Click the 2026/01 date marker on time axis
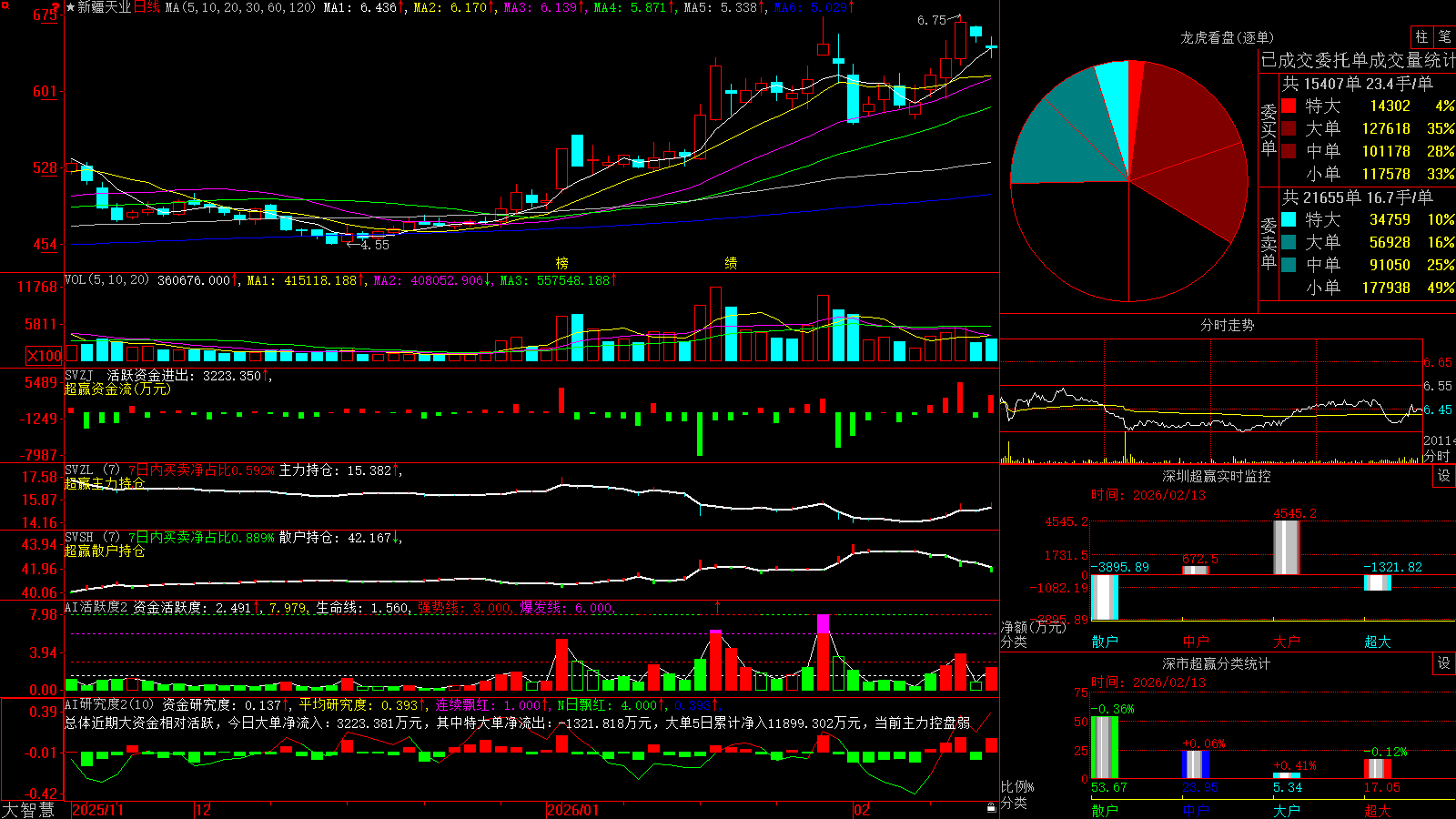The image size is (1456, 819). (x=573, y=810)
